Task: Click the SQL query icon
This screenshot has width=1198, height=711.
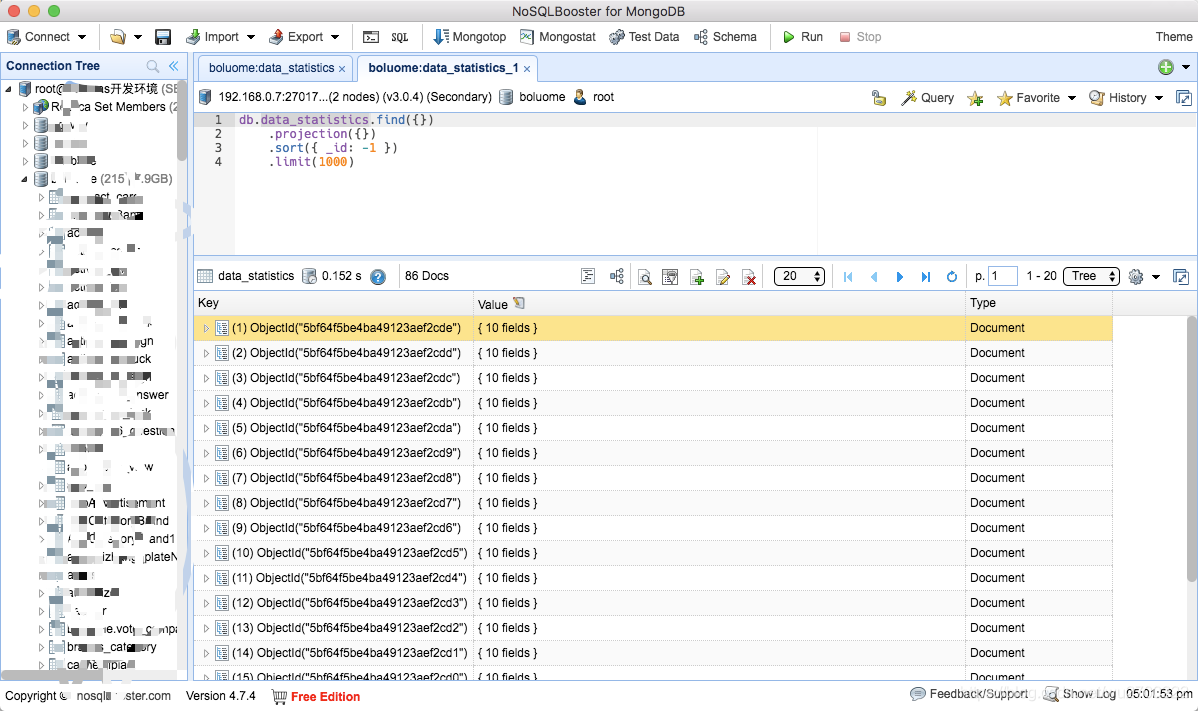Action: click(x=400, y=37)
